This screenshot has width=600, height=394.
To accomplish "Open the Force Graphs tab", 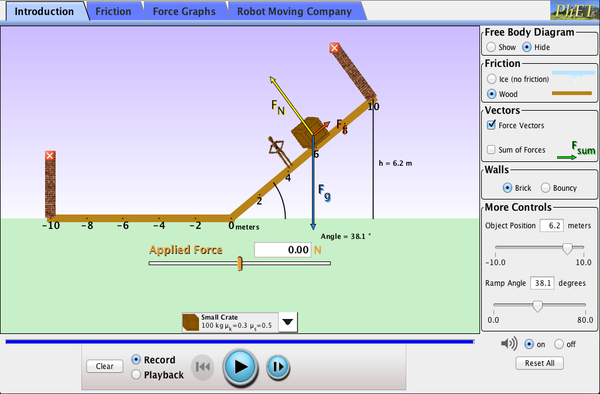I will click(x=184, y=11).
